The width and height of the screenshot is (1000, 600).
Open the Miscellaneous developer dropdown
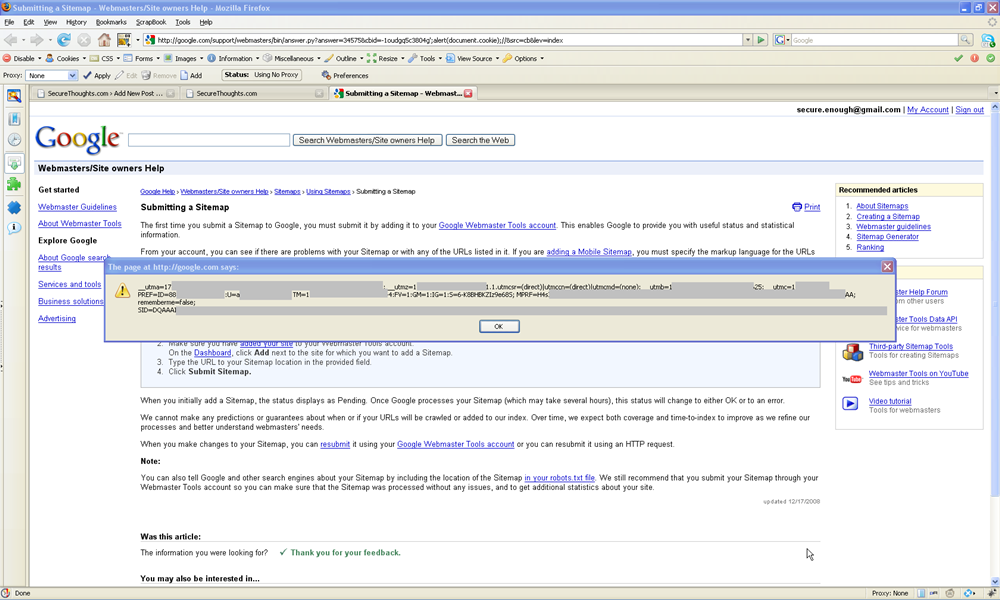tap(292, 58)
